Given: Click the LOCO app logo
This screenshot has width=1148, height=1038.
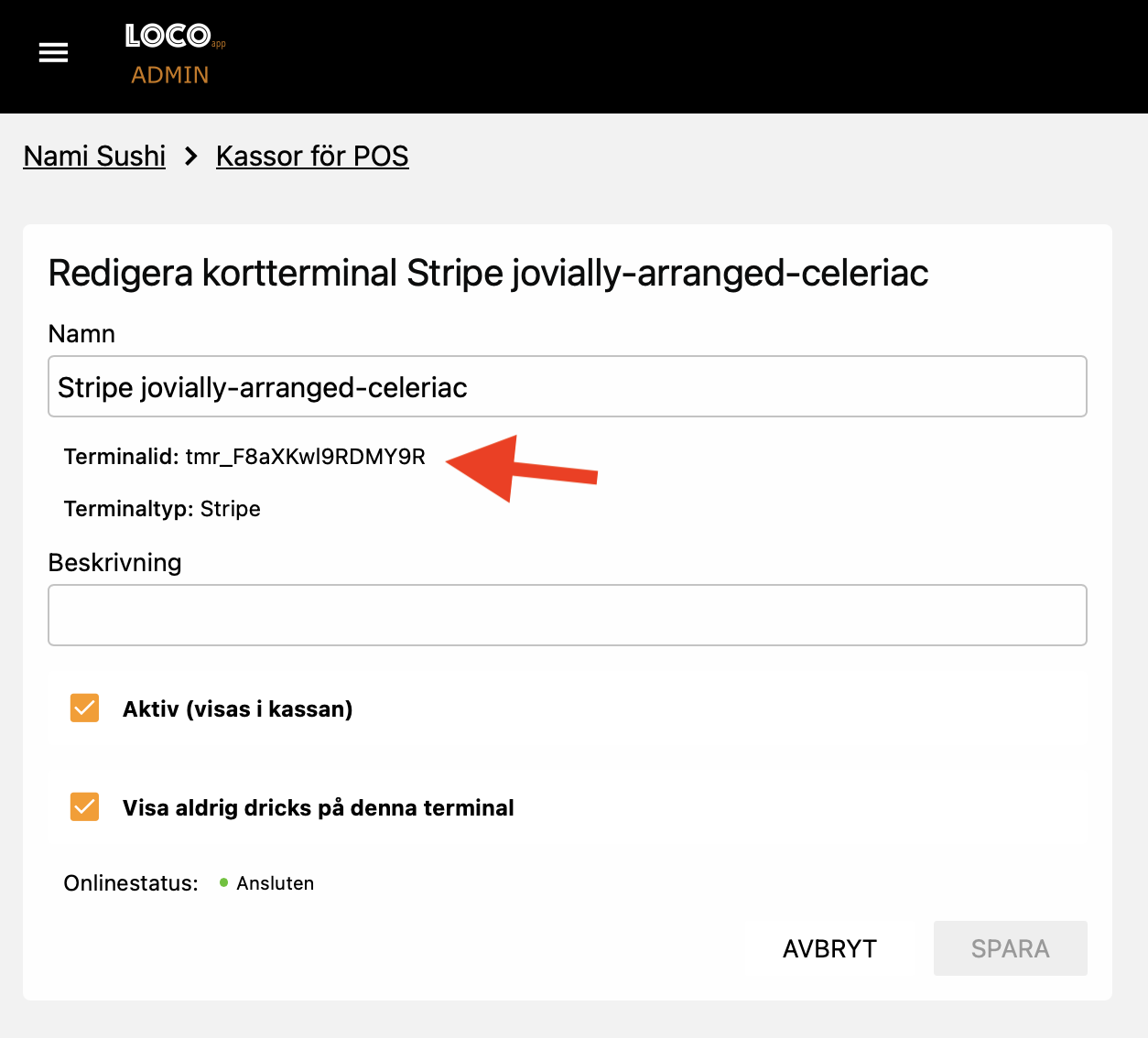Looking at the screenshot, I should (170, 37).
